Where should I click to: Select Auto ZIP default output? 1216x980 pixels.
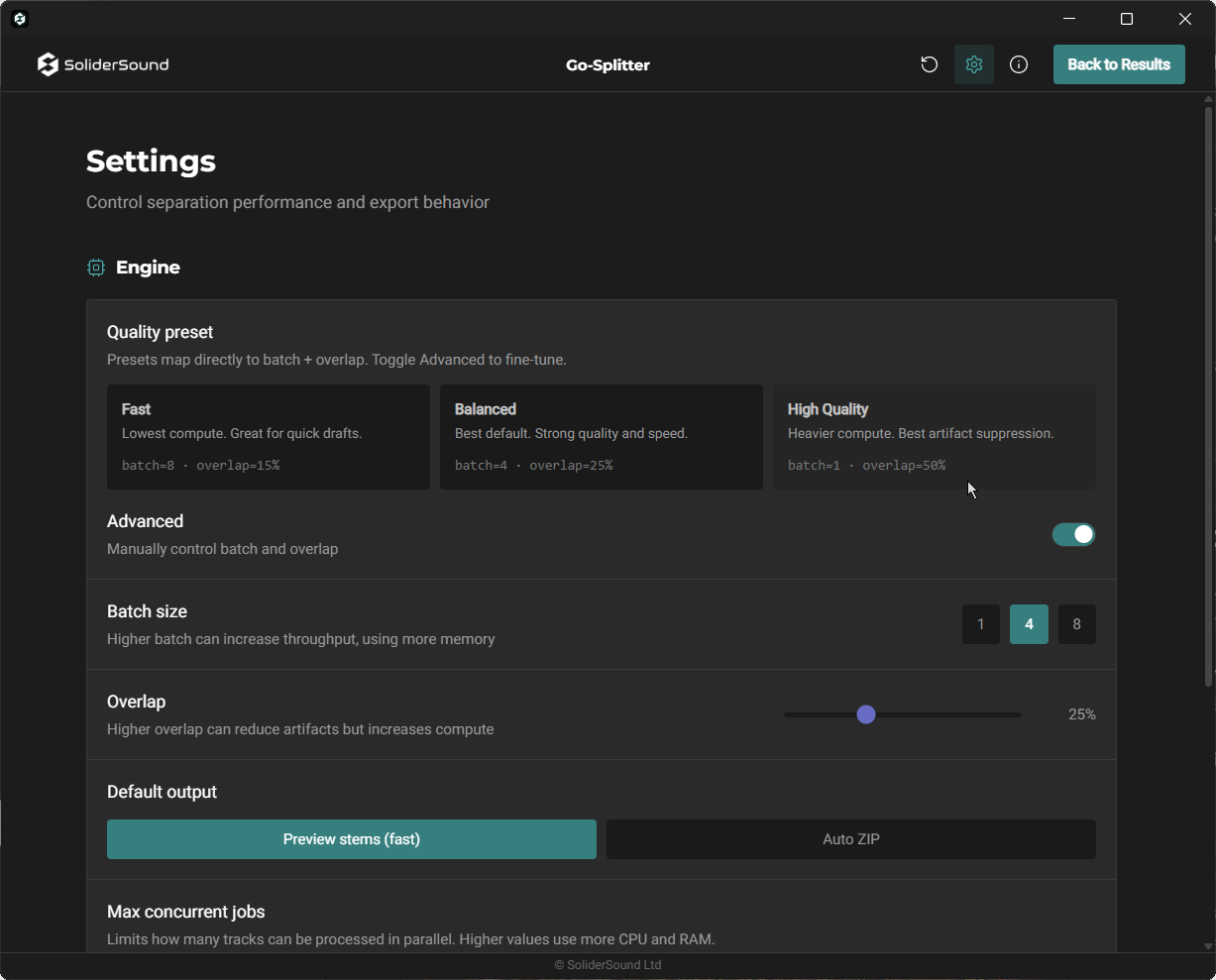(851, 839)
